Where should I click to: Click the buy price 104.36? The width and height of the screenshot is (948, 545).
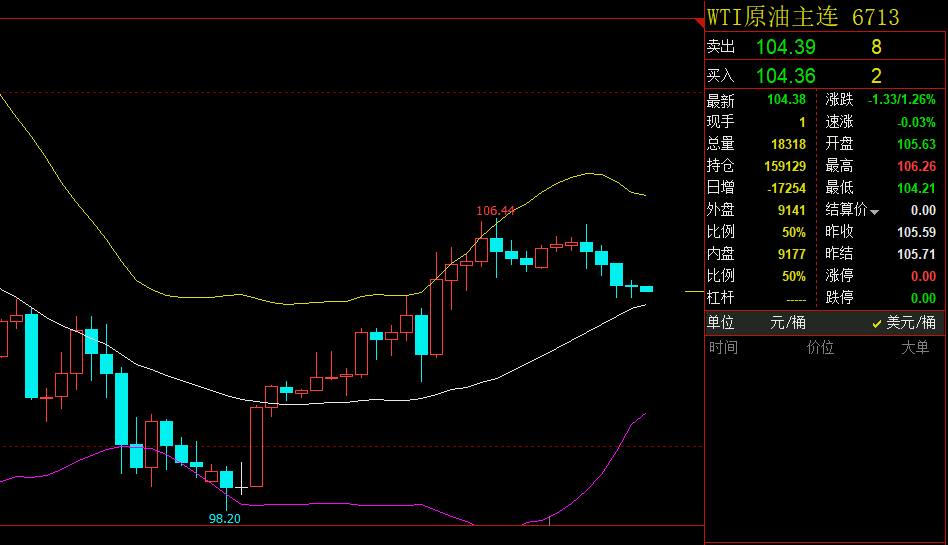(785, 76)
